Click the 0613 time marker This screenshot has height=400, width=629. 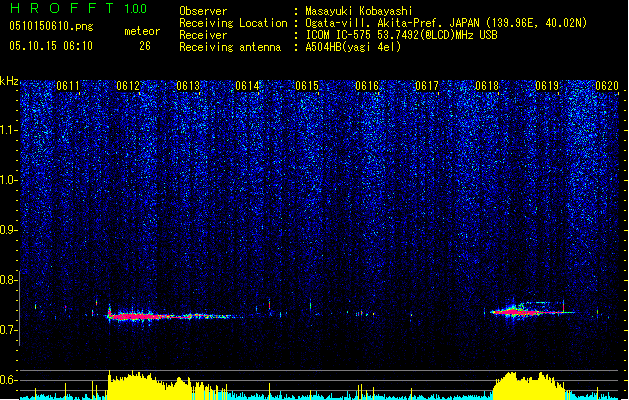pyautogui.click(x=188, y=86)
